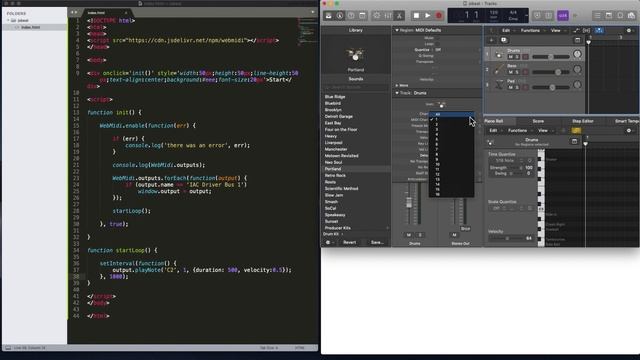Switch to the Step Editor tab
Viewport: 640px width, 360px height.
click(x=582, y=121)
